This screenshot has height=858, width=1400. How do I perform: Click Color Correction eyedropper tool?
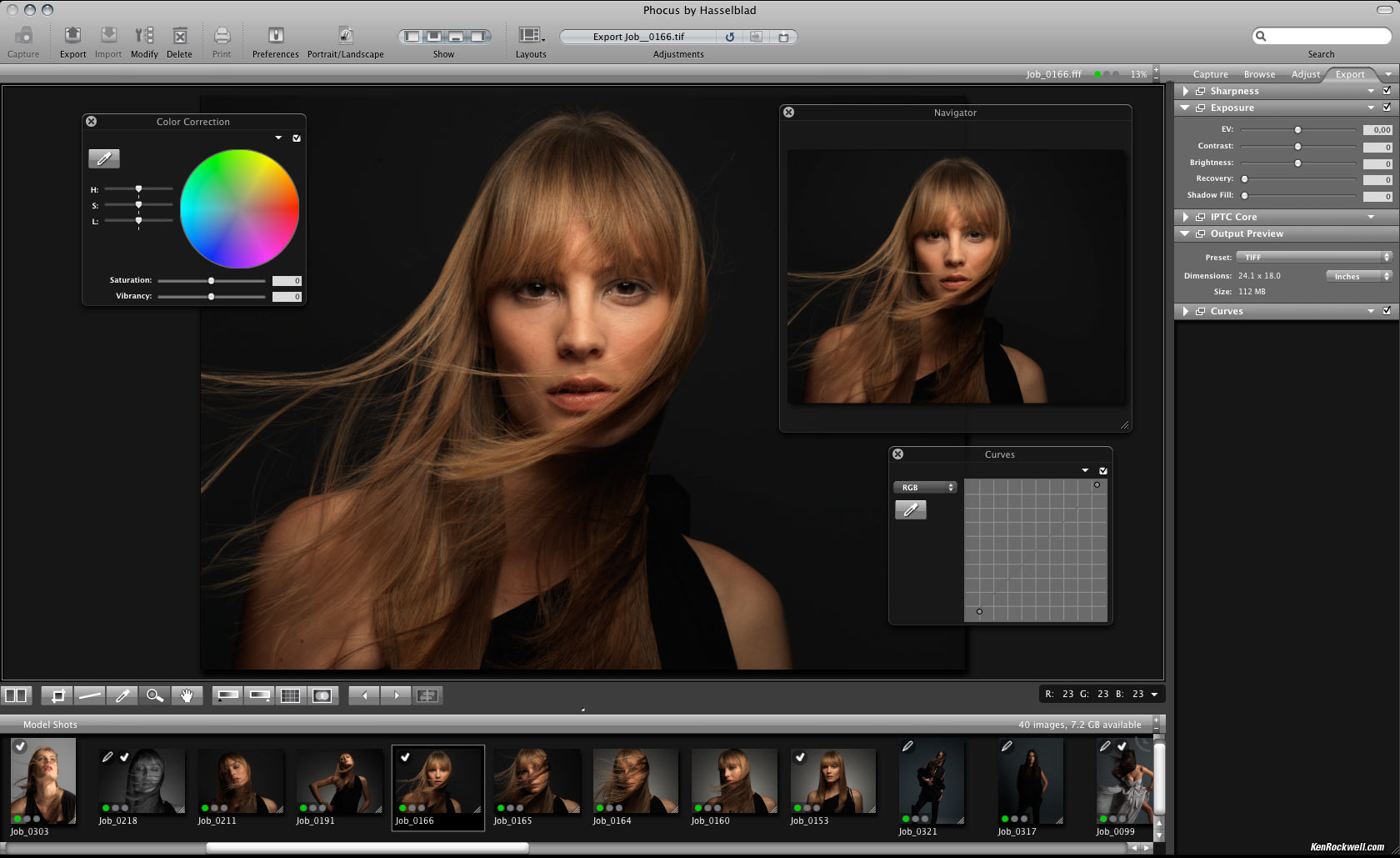[104, 158]
